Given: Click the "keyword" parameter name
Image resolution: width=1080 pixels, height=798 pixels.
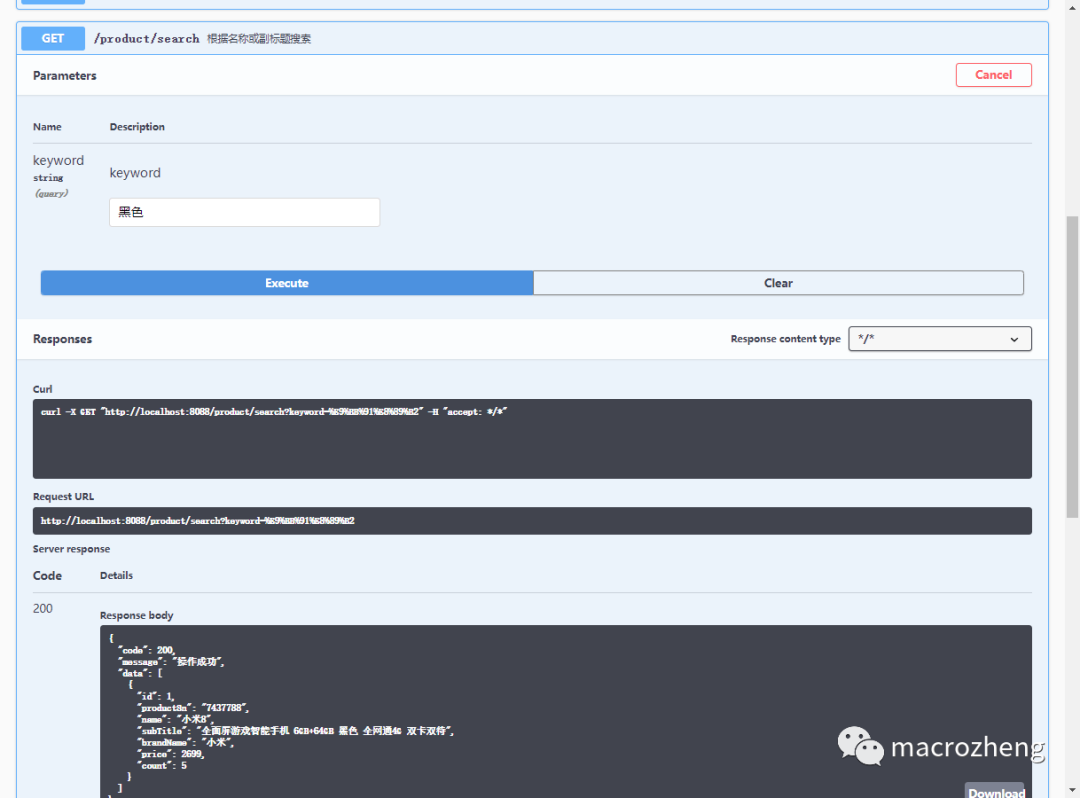Looking at the screenshot, I should coord(59,160).
